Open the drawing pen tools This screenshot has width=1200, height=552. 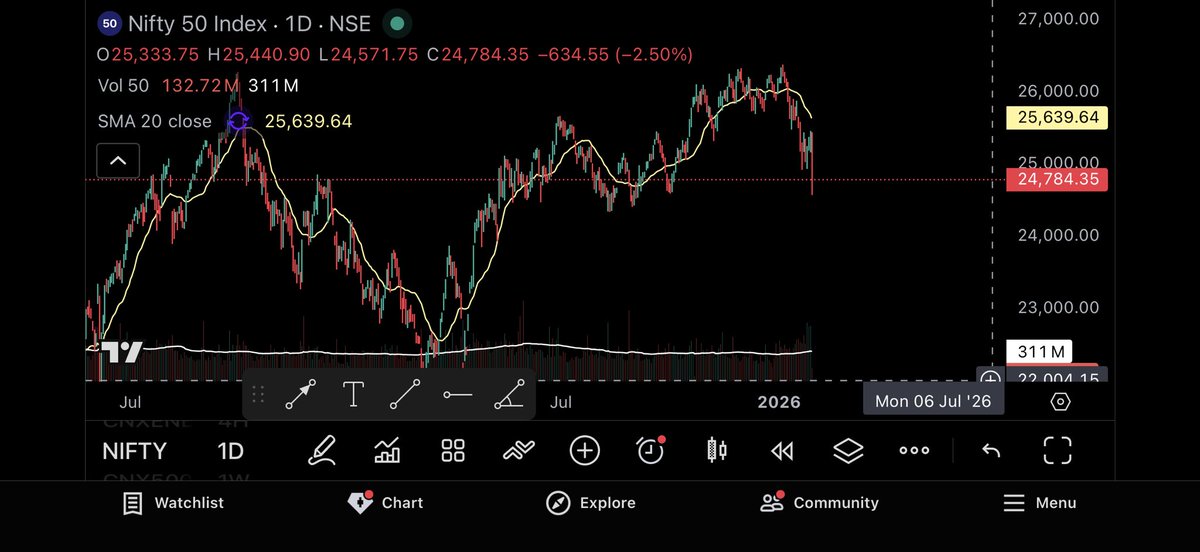click(x=321, y=450)
